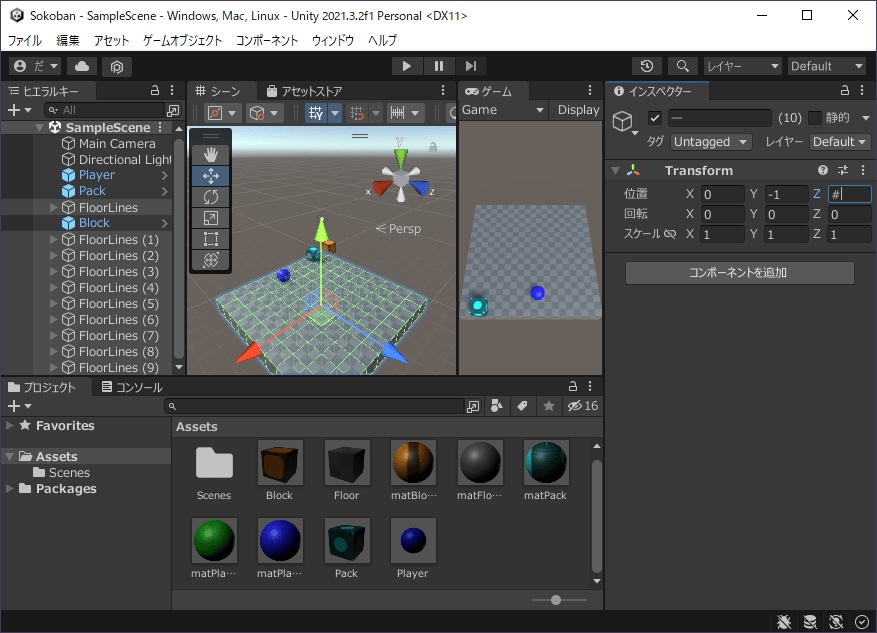Select Main Camera in Hierarchy

[x=117, y=144]
